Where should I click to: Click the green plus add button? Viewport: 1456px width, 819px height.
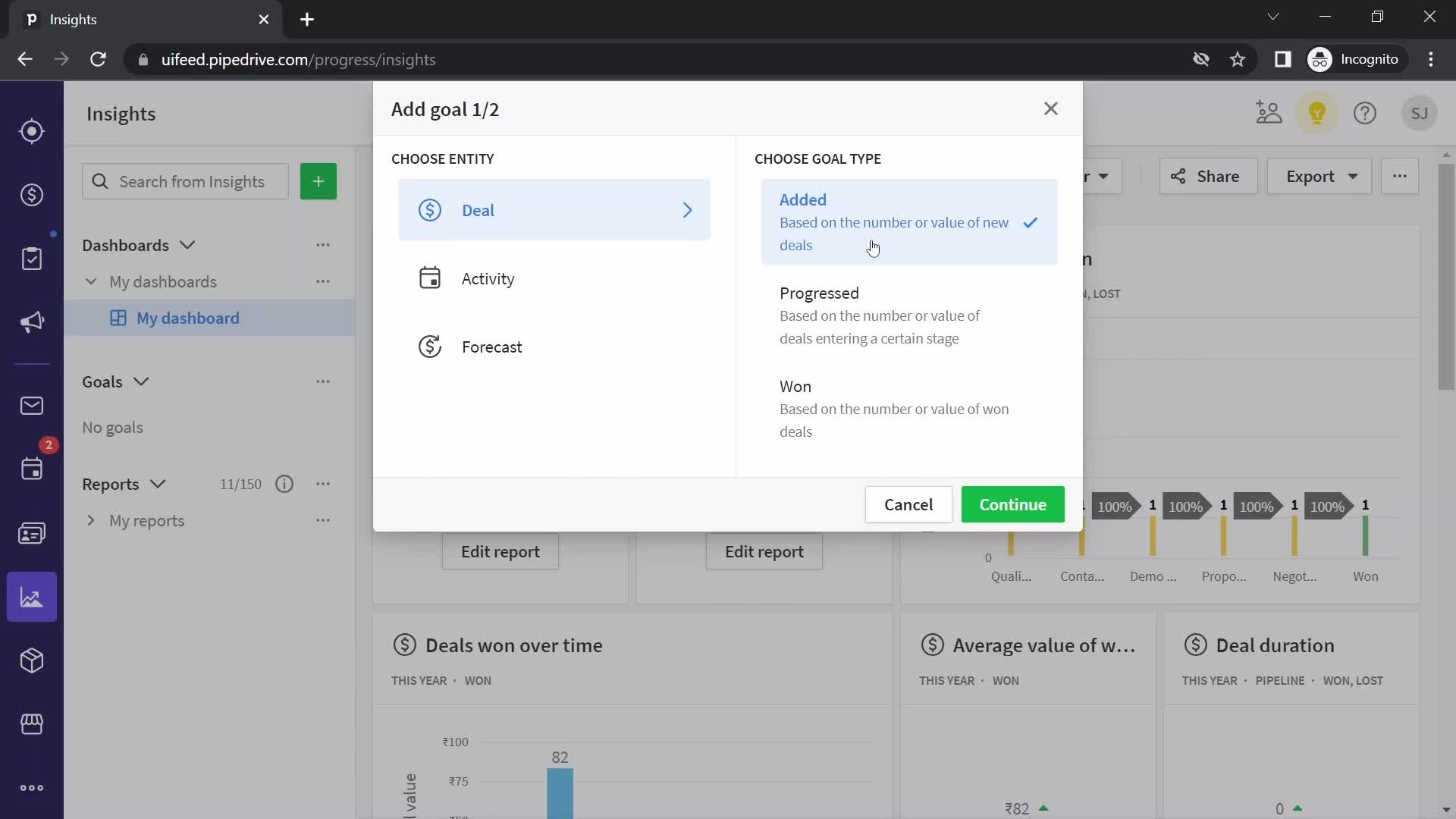[x=318, y=181]
